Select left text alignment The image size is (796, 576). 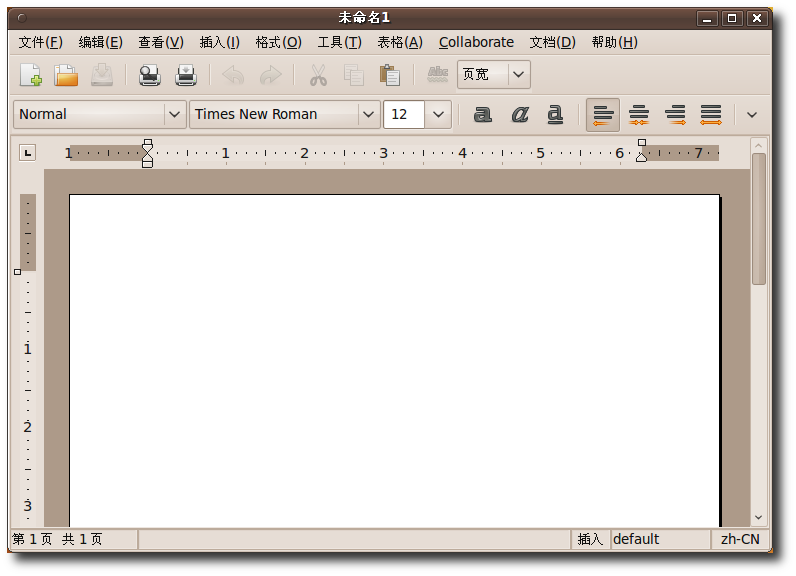603,115
